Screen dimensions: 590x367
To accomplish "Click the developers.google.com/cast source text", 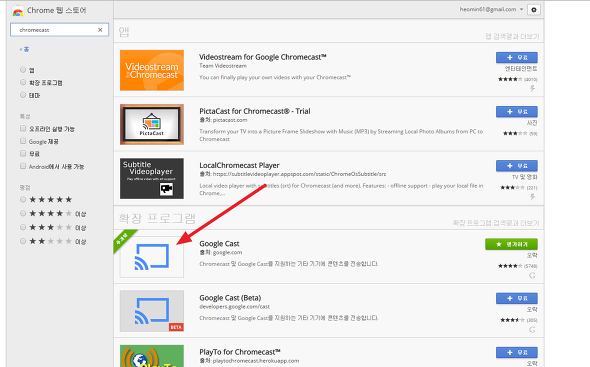I will pyautogui.click(x=234, y=307).
